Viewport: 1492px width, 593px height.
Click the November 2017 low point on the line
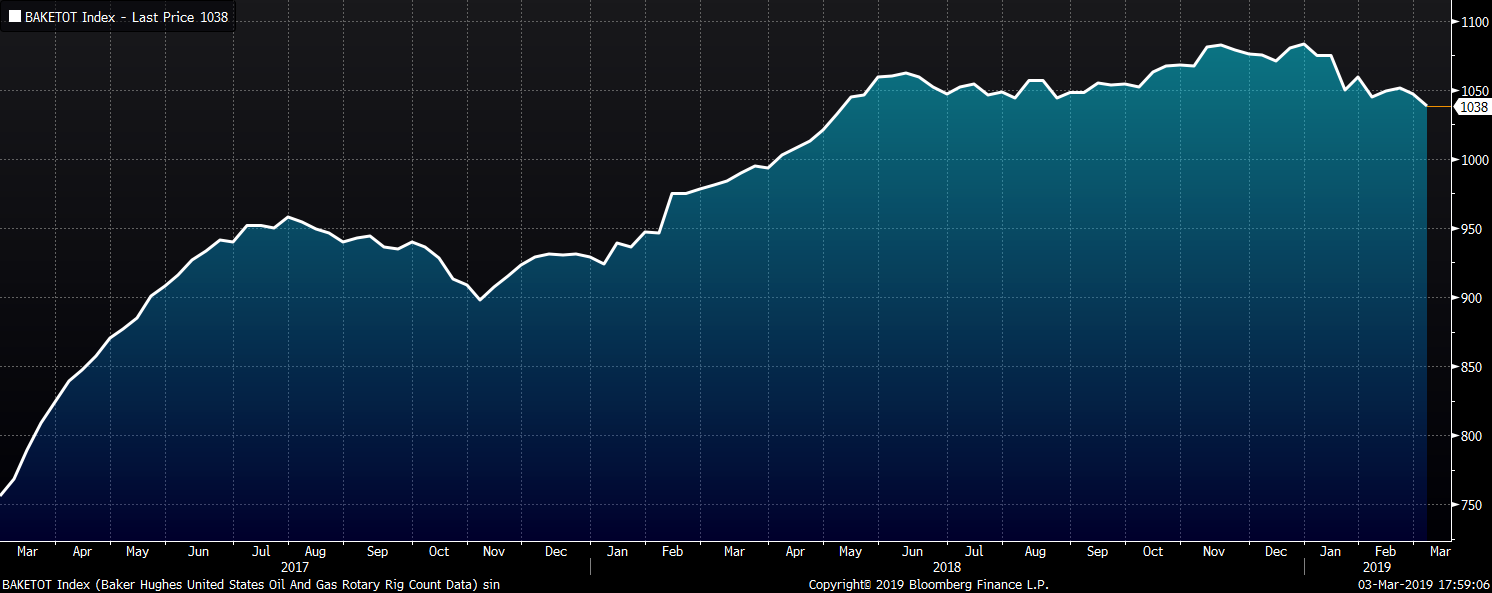pyautogui.click(x=480, y=299)
